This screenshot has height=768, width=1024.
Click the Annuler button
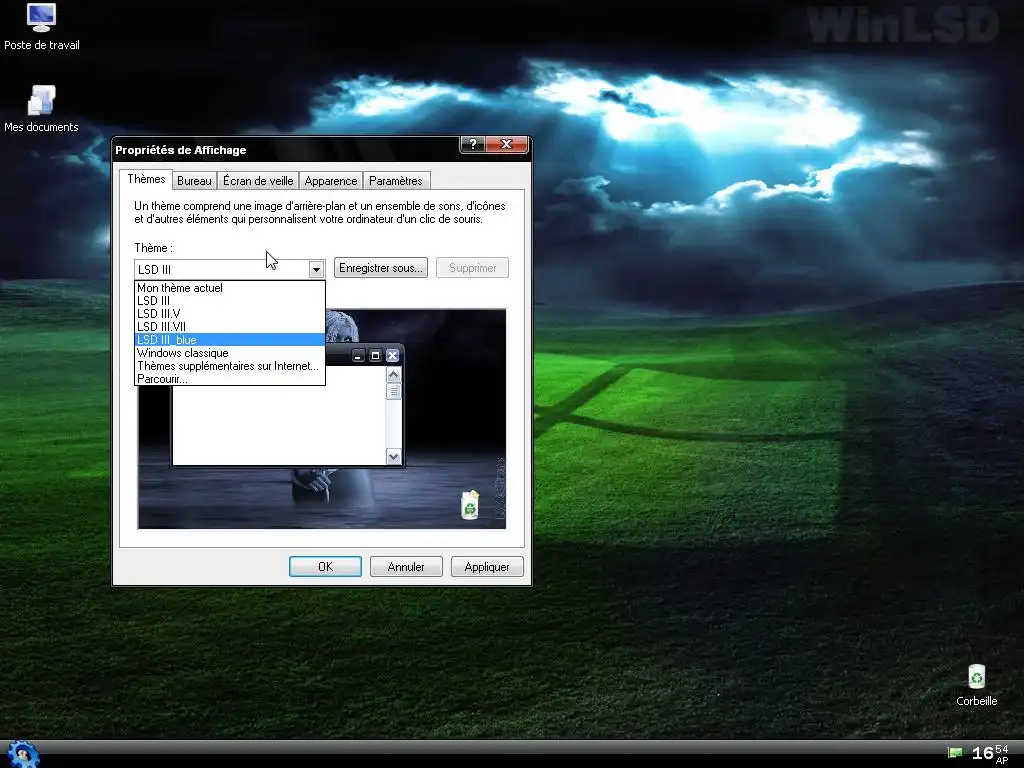(406, 567)
